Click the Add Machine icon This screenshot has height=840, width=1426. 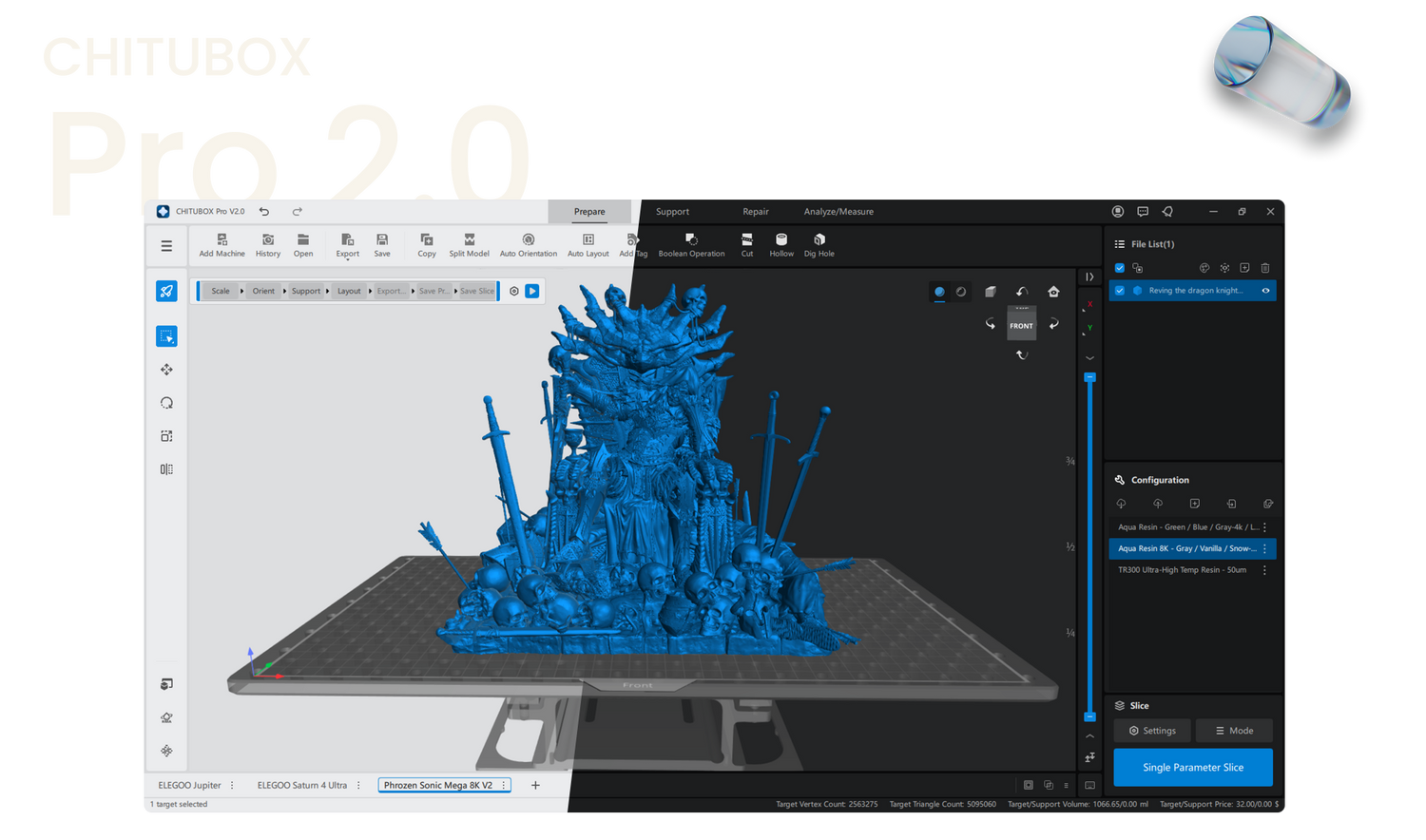pos(222,245)
